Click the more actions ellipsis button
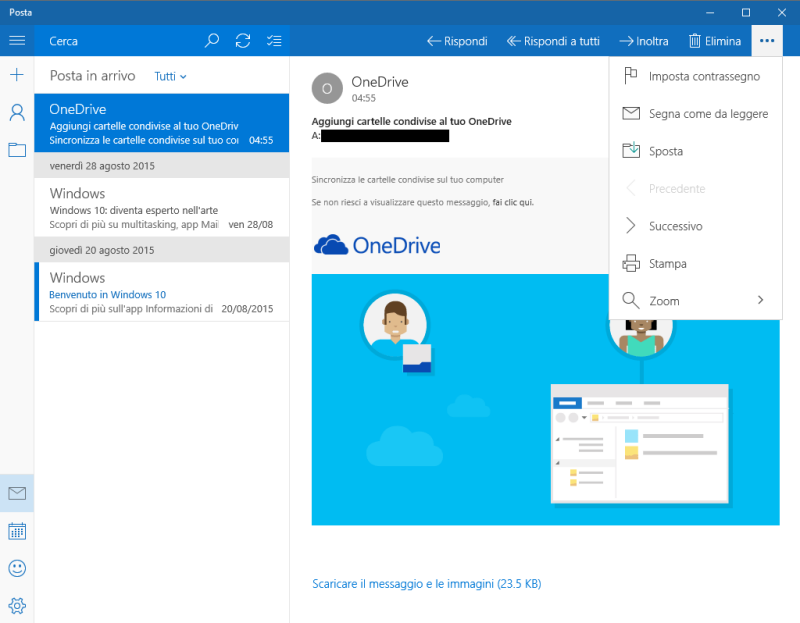The height and width of the screenshot is (623, 800). click(x=767, y=40)
